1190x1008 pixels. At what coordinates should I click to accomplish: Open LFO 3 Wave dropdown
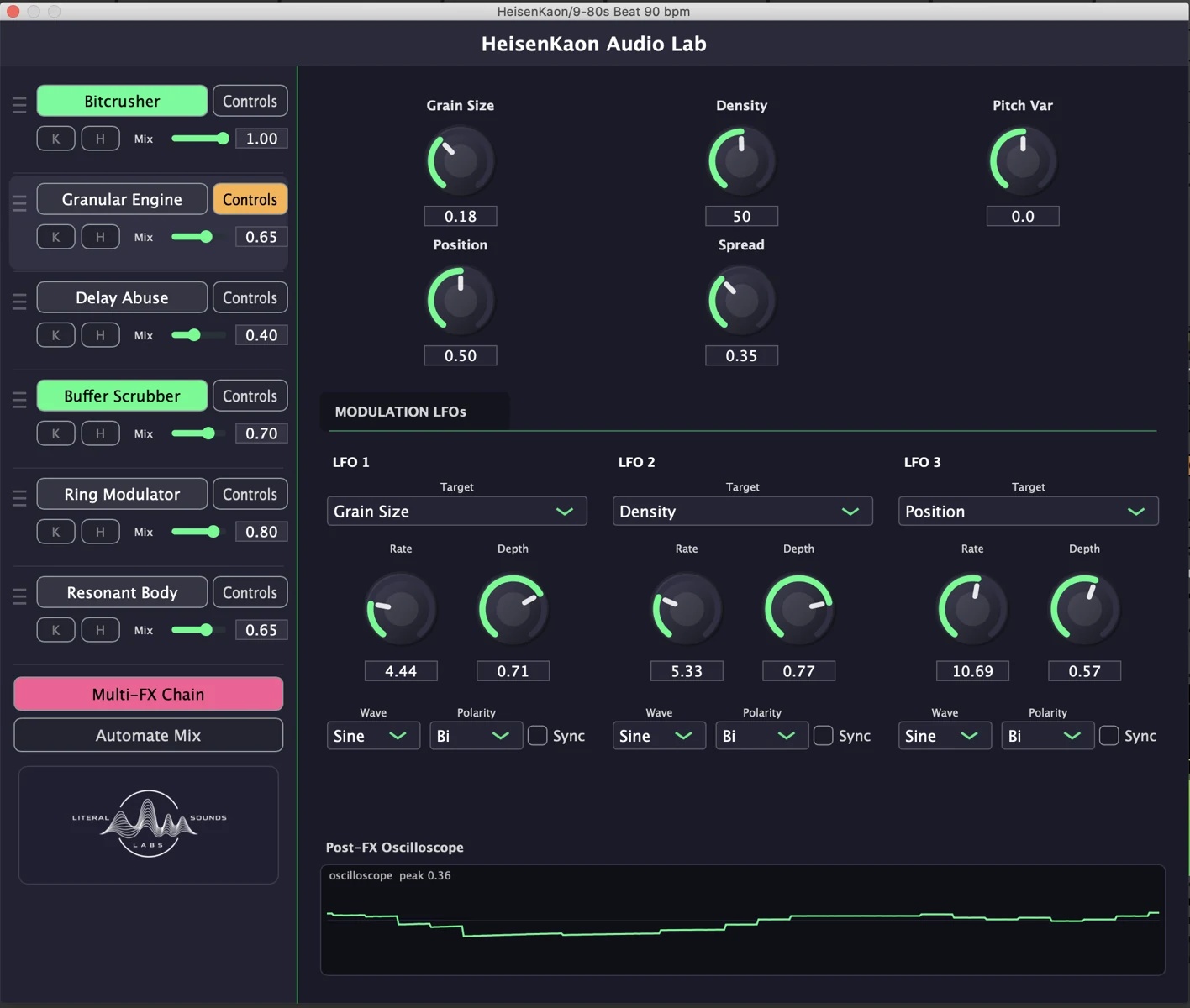[x=945, y=736]
